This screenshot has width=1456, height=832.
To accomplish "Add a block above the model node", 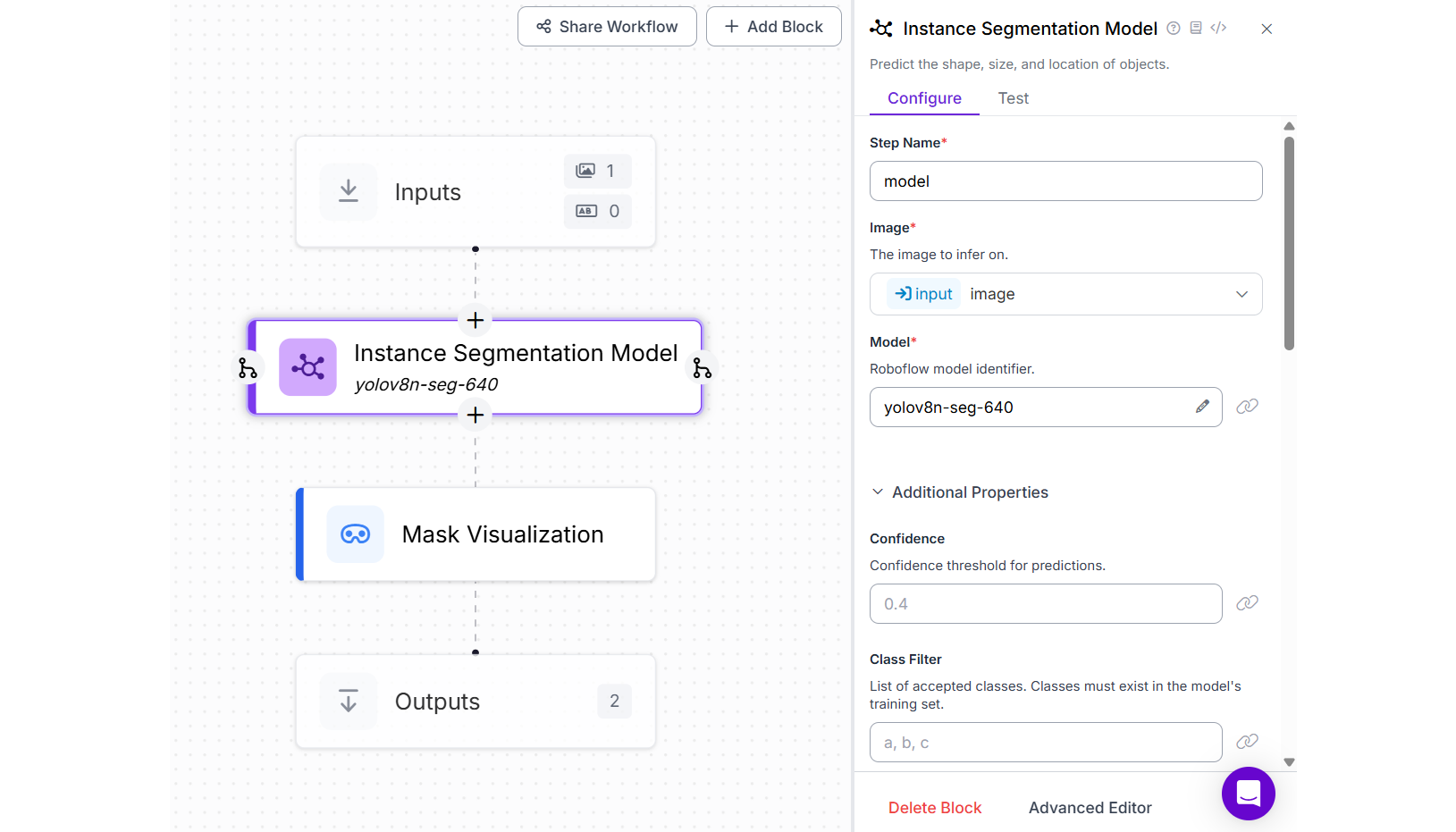I will pos(475,320).
